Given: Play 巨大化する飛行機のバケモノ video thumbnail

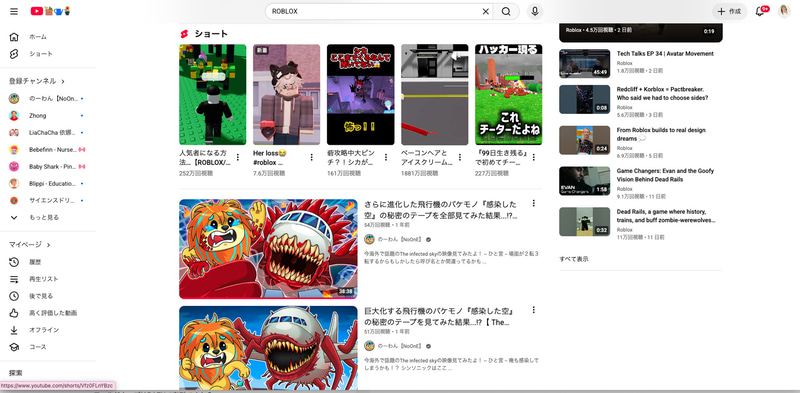Looking at the screenshot, I should pos(268,349).
